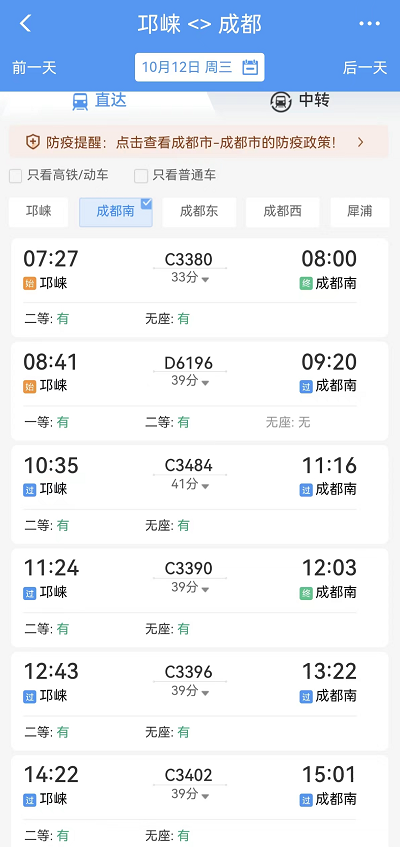Tap the 始 origin badge on C3380
The width and height of the screenshot is (400, 847).
coord(30,284)
